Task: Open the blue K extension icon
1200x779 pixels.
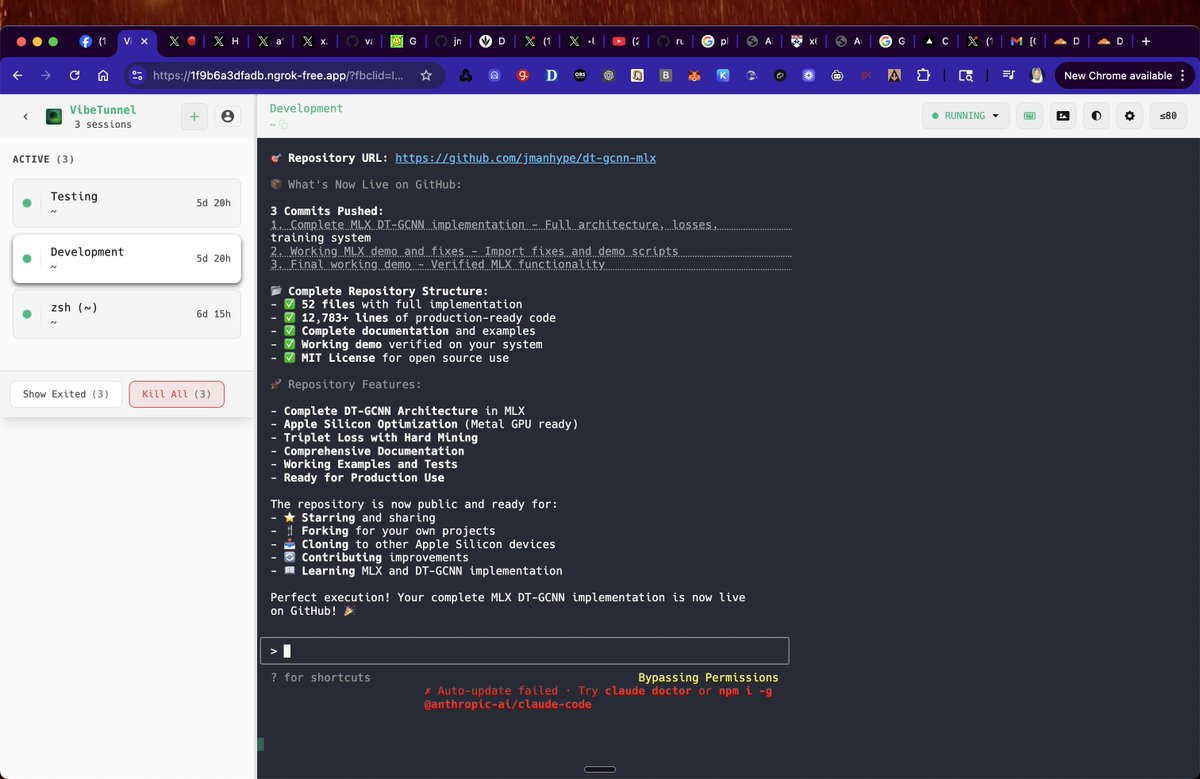Action: pos(723,75)
